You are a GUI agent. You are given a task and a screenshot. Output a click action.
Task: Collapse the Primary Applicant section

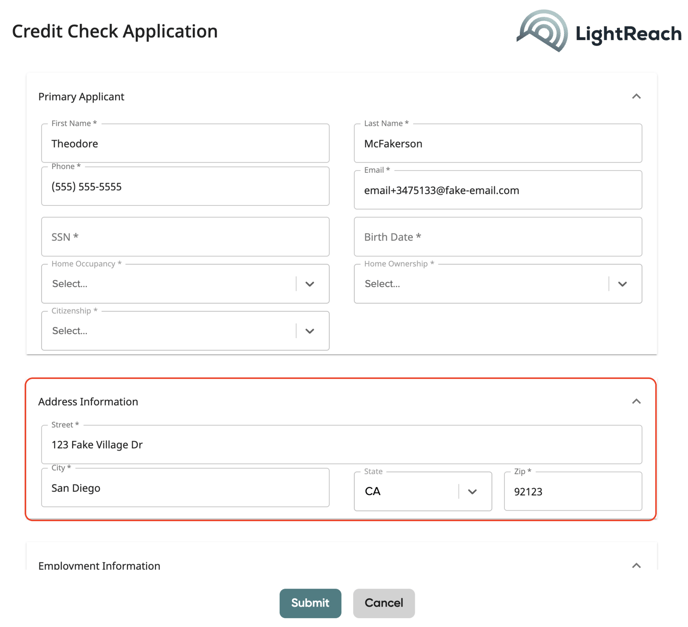[x=636, y=97]
